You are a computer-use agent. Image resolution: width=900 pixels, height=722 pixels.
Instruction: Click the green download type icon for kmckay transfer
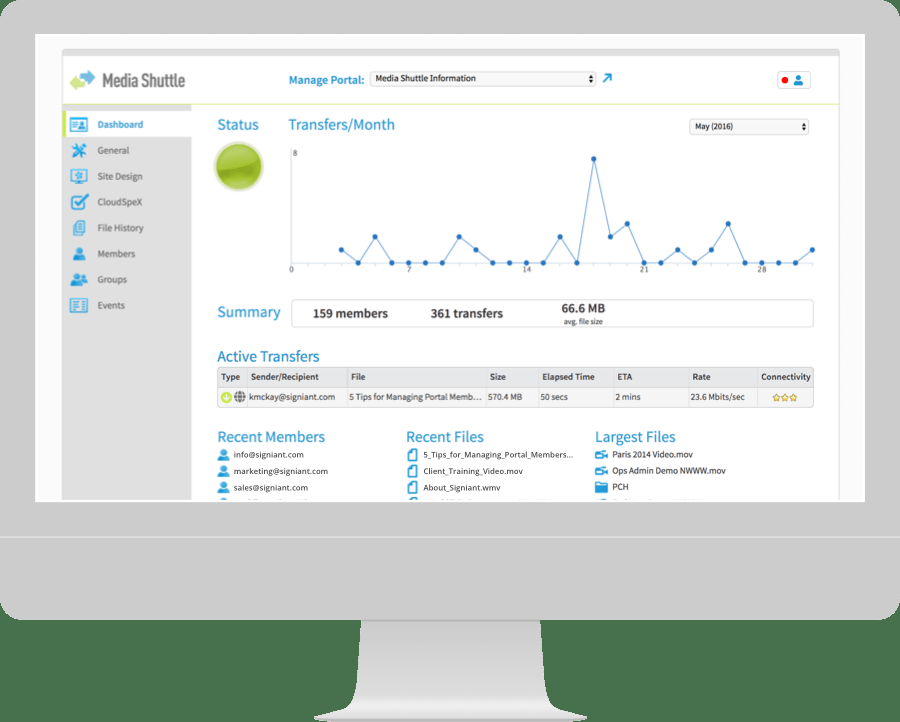click(226, 397)
